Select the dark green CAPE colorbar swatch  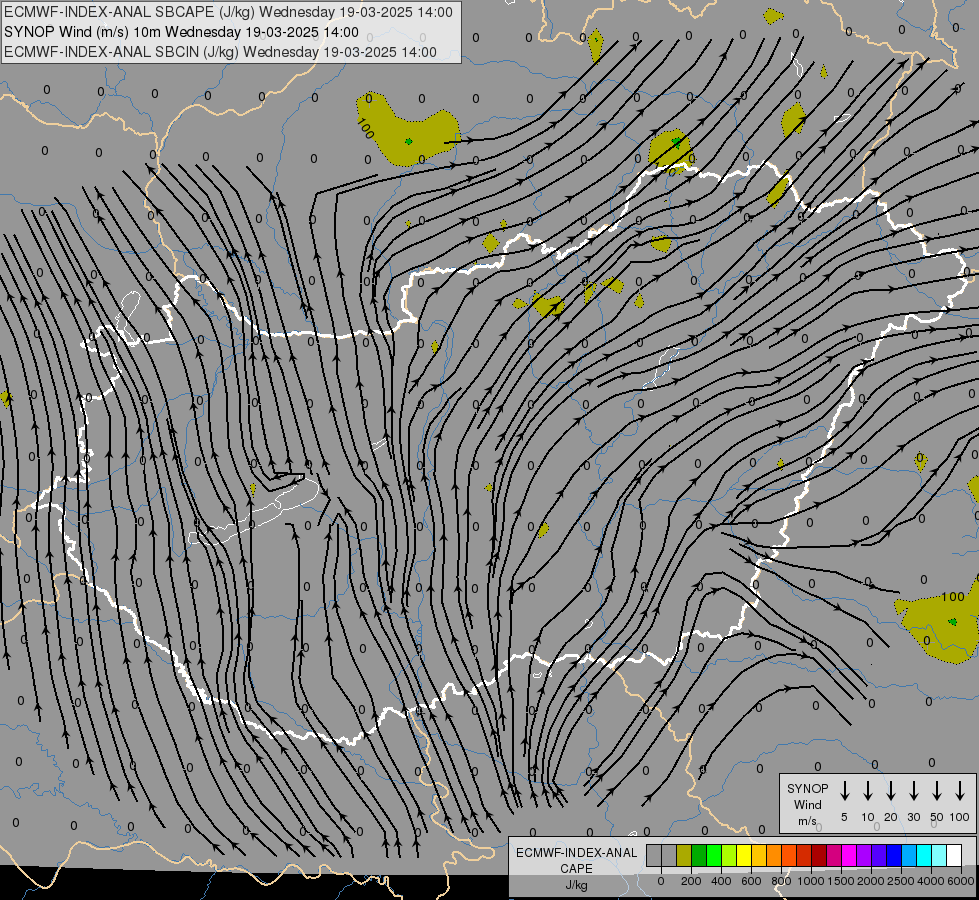tap(699, 856)
